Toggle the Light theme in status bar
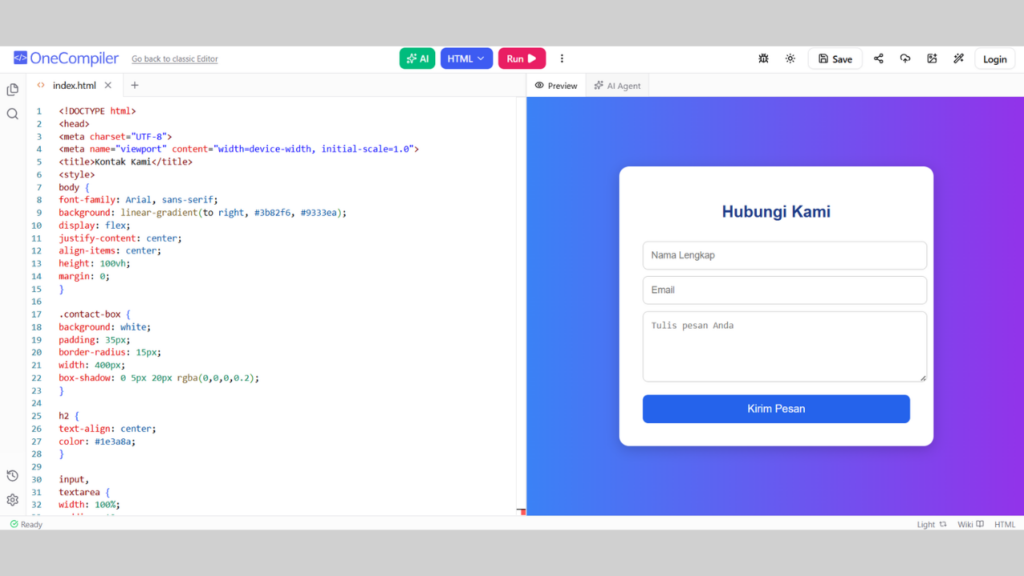The width and height of the screenshot is (1024, 576). click(931, 524)
